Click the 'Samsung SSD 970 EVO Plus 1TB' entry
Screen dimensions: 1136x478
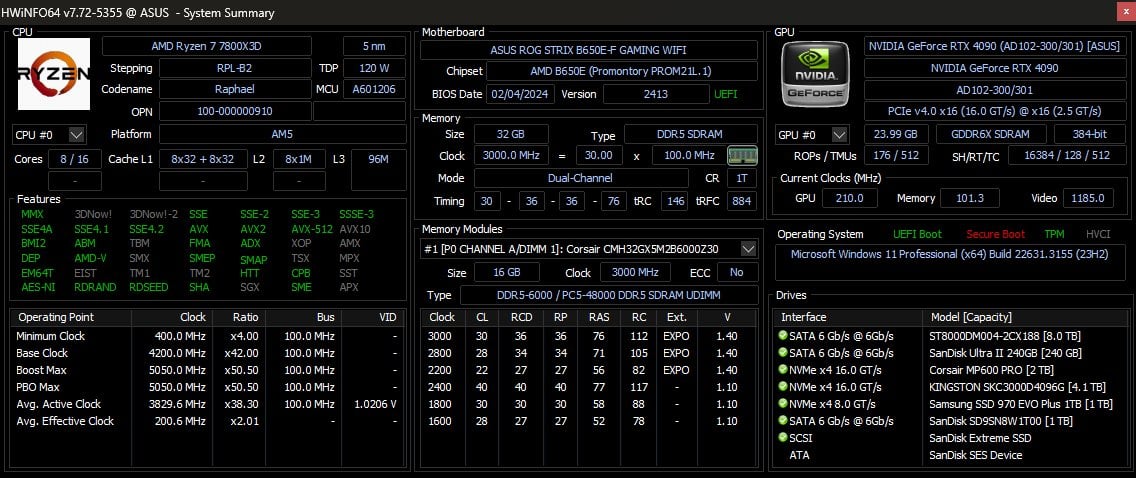pyautogui.click(x=1021, y=404)
